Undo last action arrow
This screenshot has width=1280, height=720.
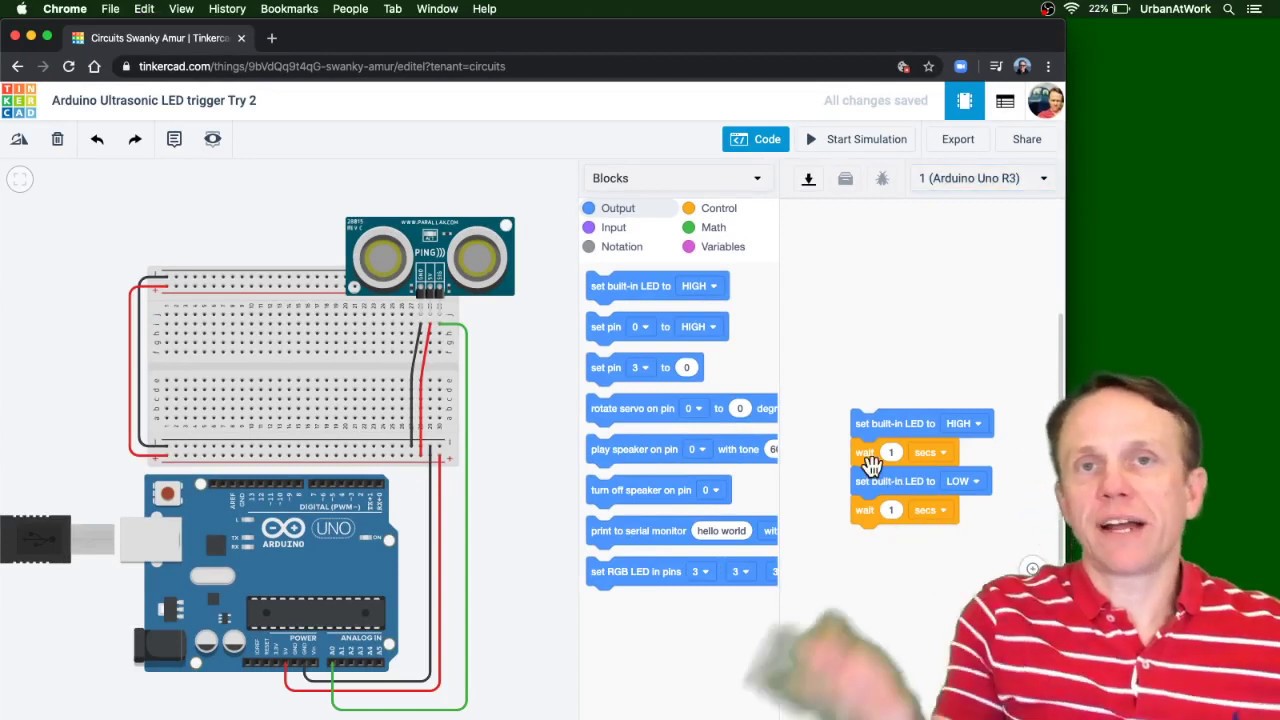[97, 139]
